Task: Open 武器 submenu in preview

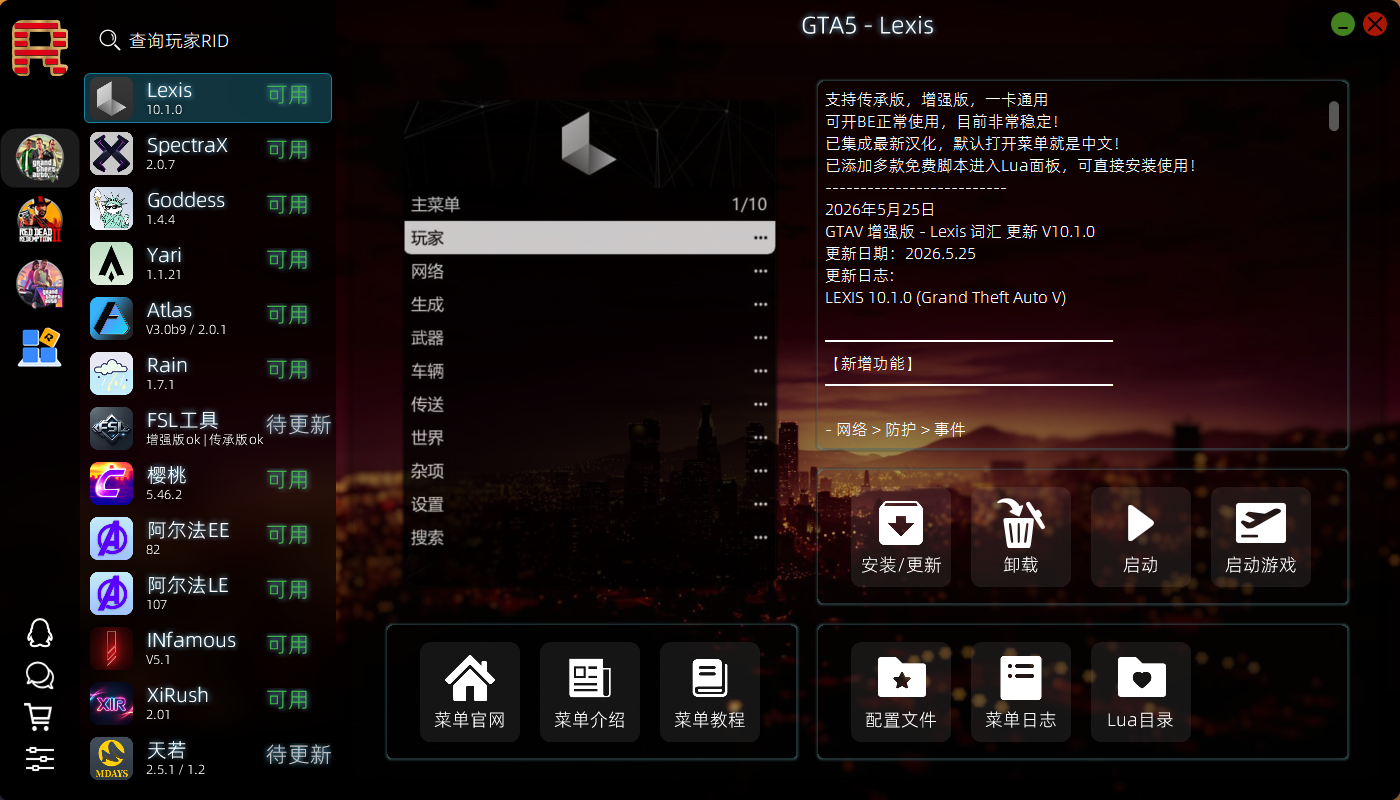Action: (590, 338)
